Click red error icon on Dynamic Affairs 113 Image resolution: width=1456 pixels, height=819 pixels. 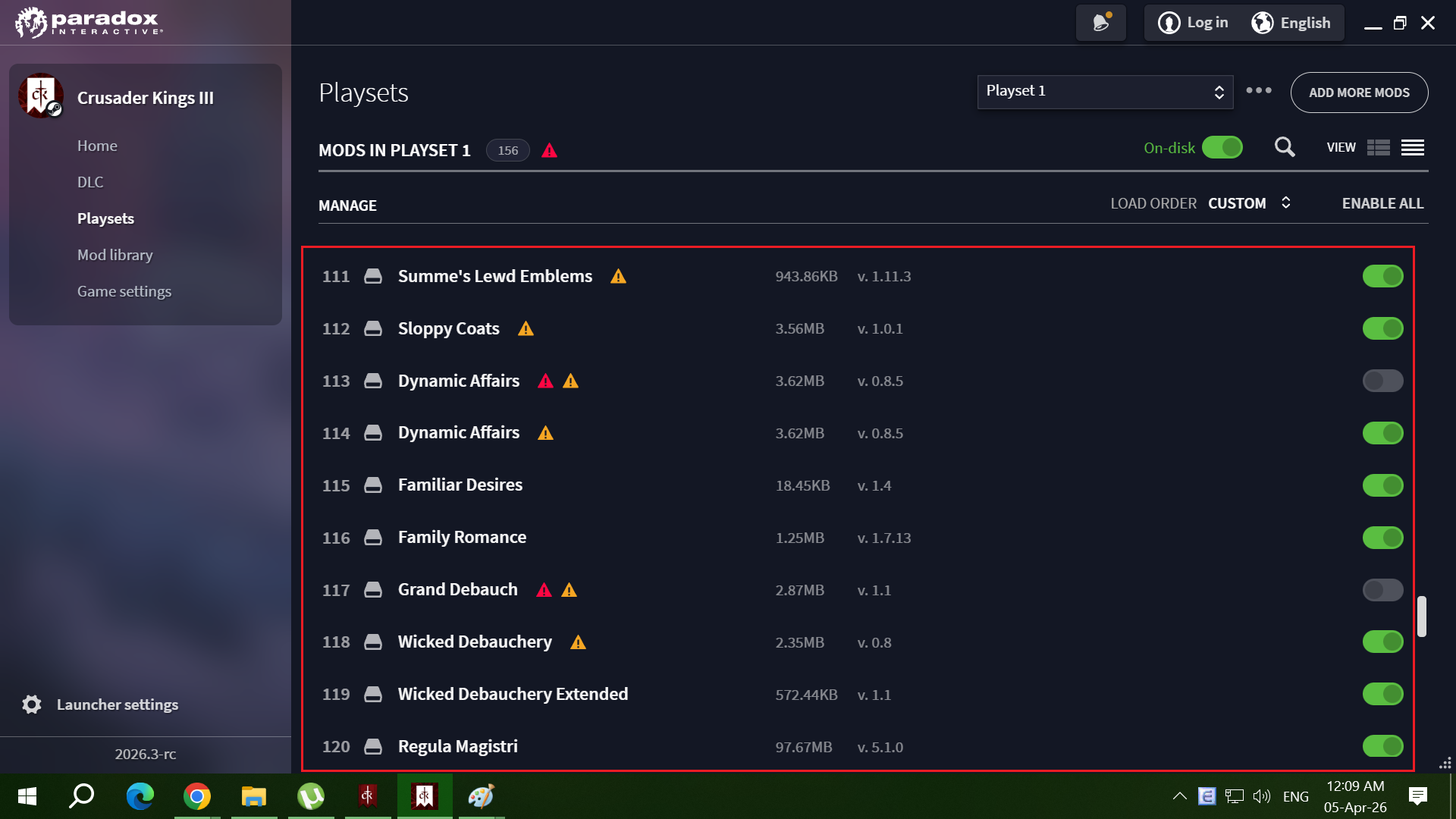[545, 381]
